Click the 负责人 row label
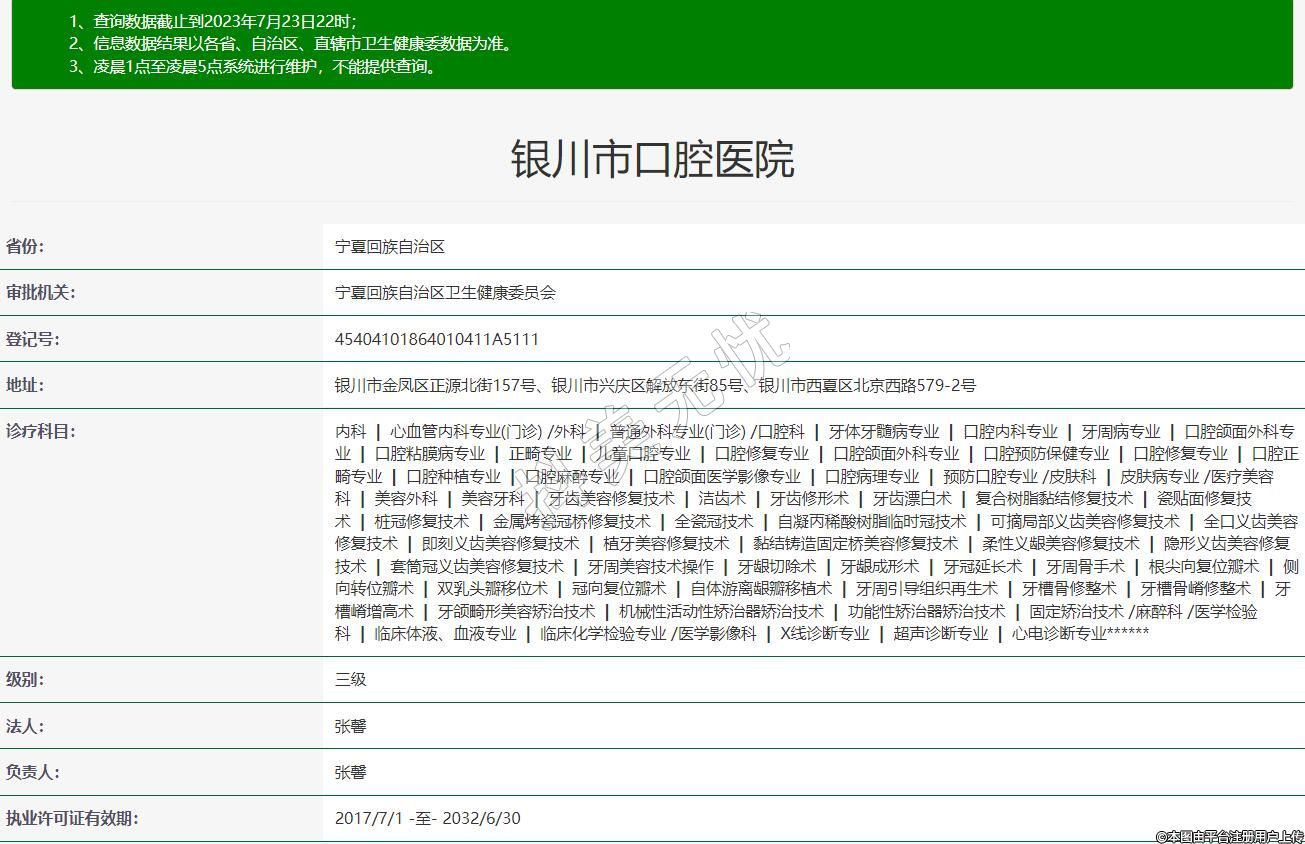This screenshot has height=844, width=1305. [x=32, y=772]
